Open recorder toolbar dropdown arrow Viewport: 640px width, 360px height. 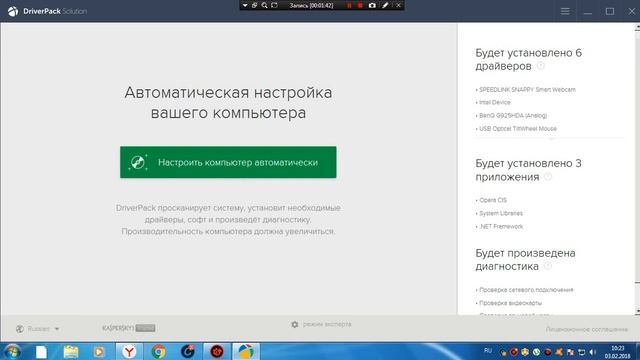click(245, 5)
